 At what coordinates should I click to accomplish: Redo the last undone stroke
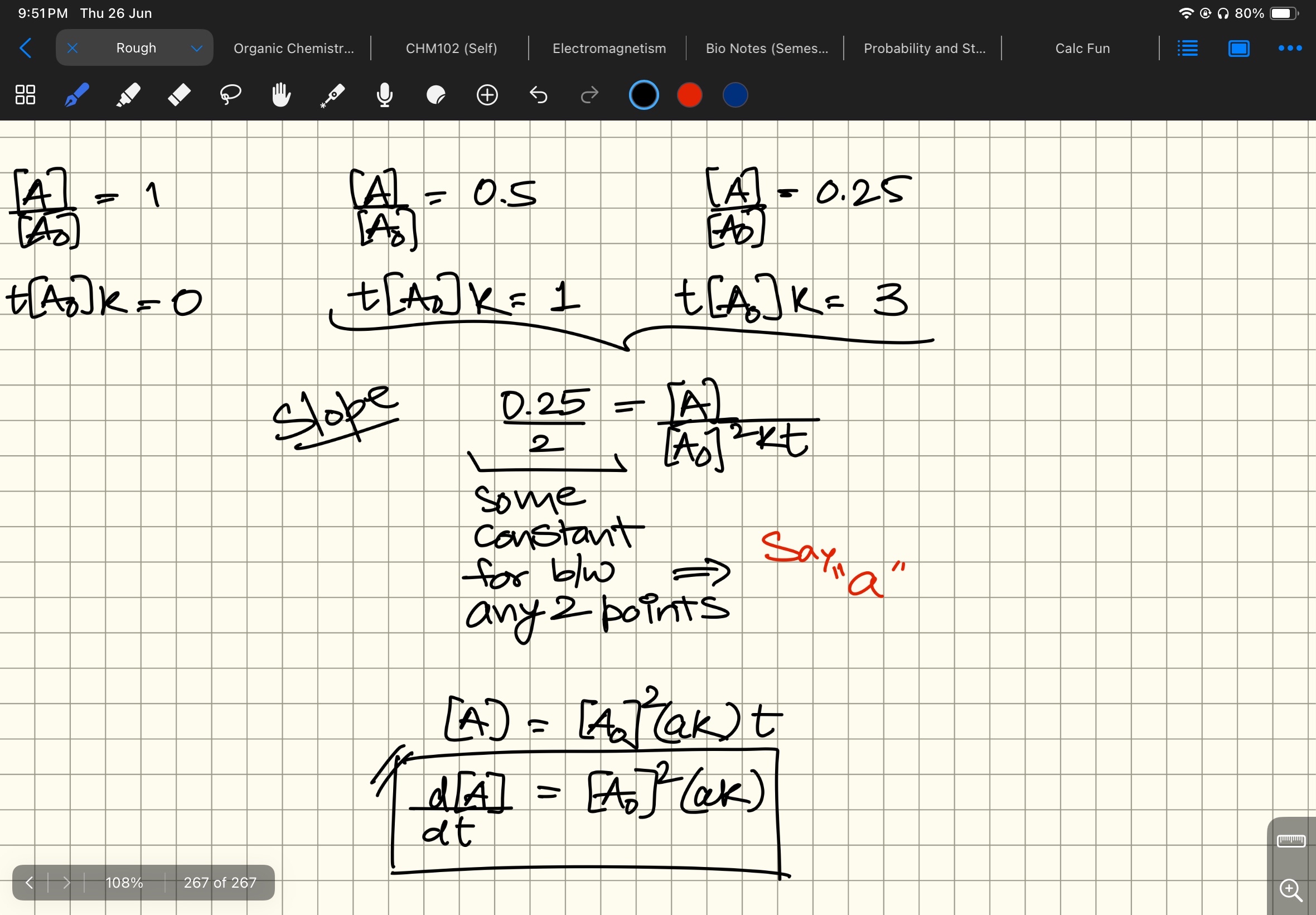589,95
